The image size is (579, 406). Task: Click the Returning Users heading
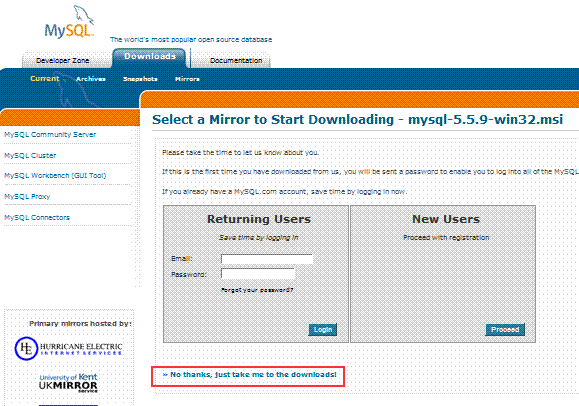click(x=259, y=219)
